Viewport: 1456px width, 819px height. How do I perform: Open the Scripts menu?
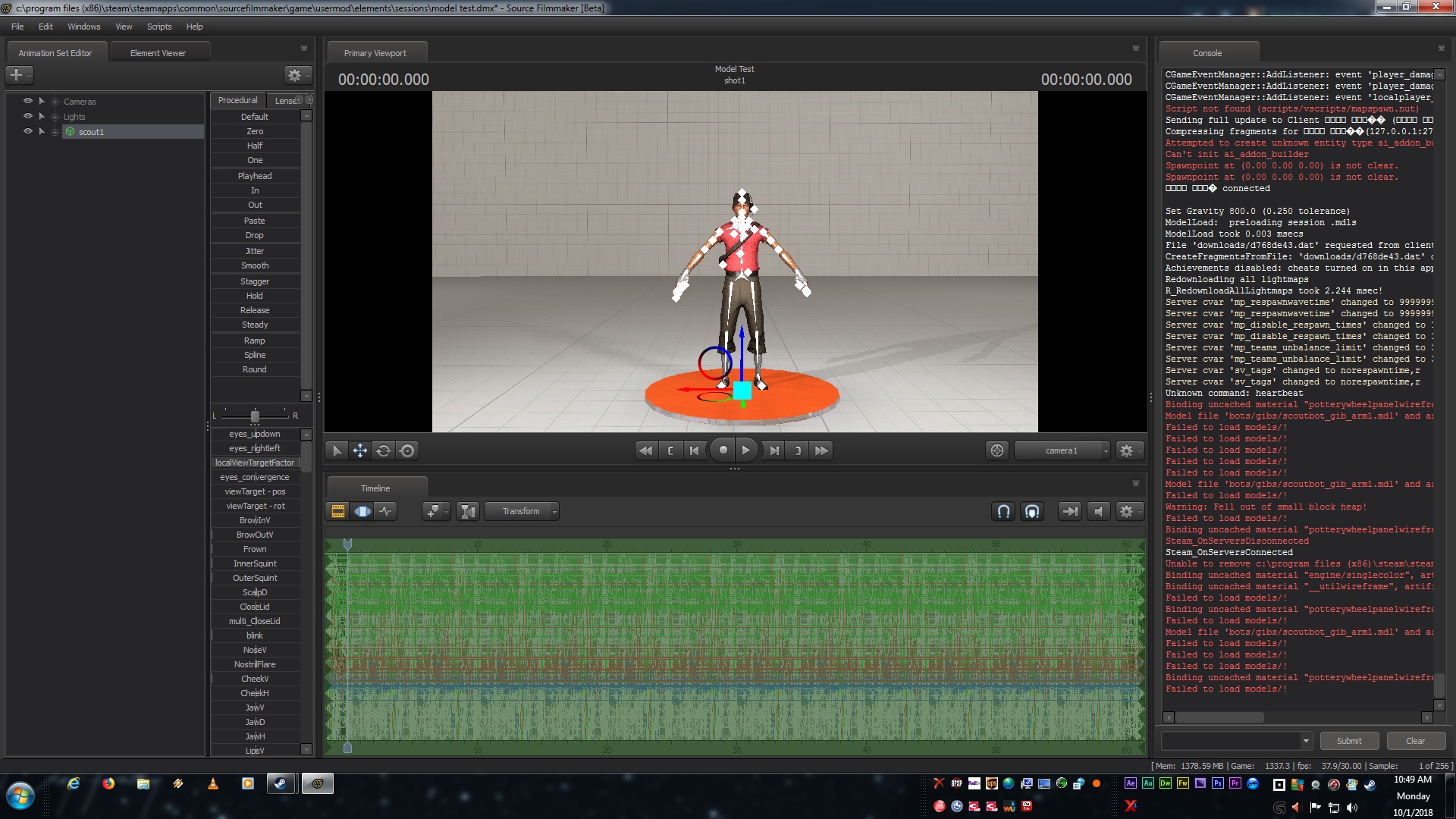tap(159, 27)
